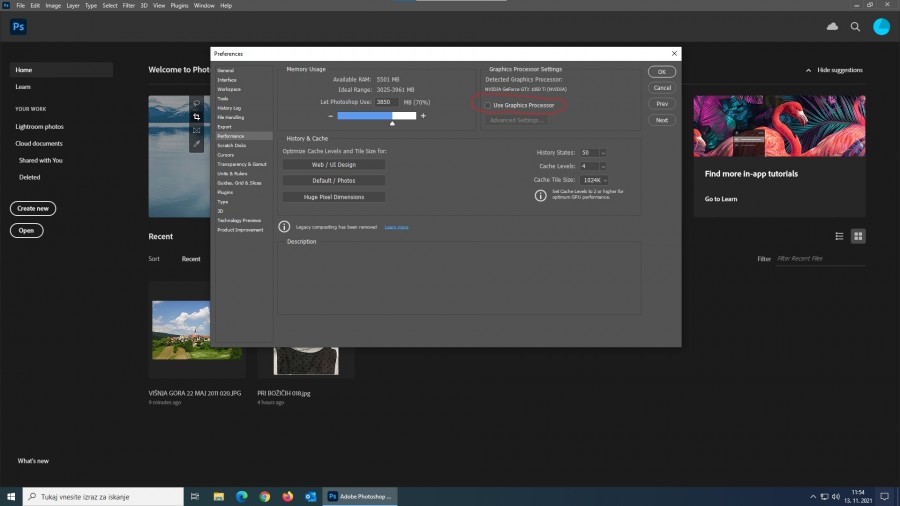Open the Filter menu in menu bar
900x506 pixels.
pyautogui.click(x=128, y=5)
